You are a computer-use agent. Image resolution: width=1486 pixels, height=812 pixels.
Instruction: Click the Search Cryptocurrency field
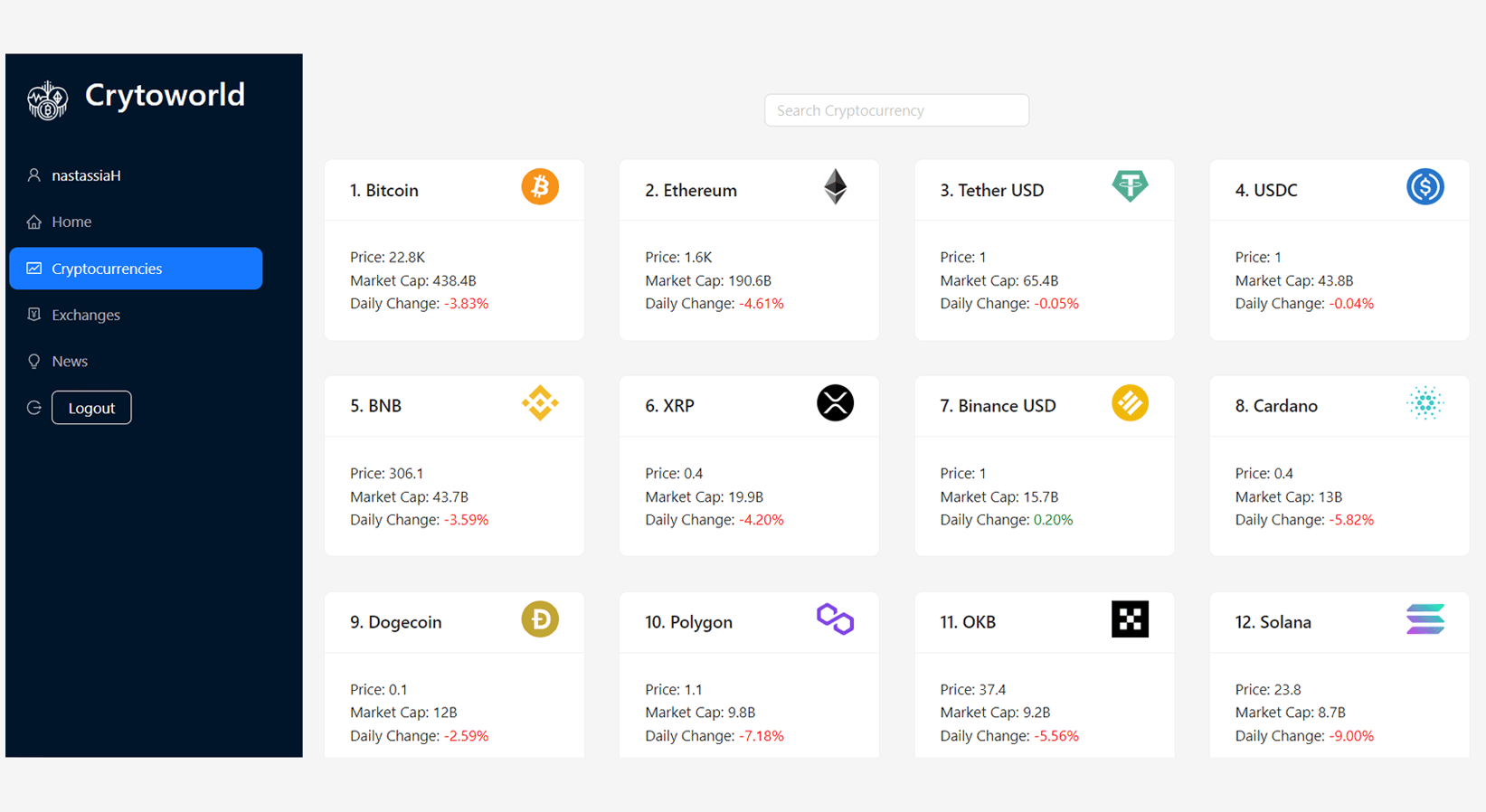[x=895, y=109]
